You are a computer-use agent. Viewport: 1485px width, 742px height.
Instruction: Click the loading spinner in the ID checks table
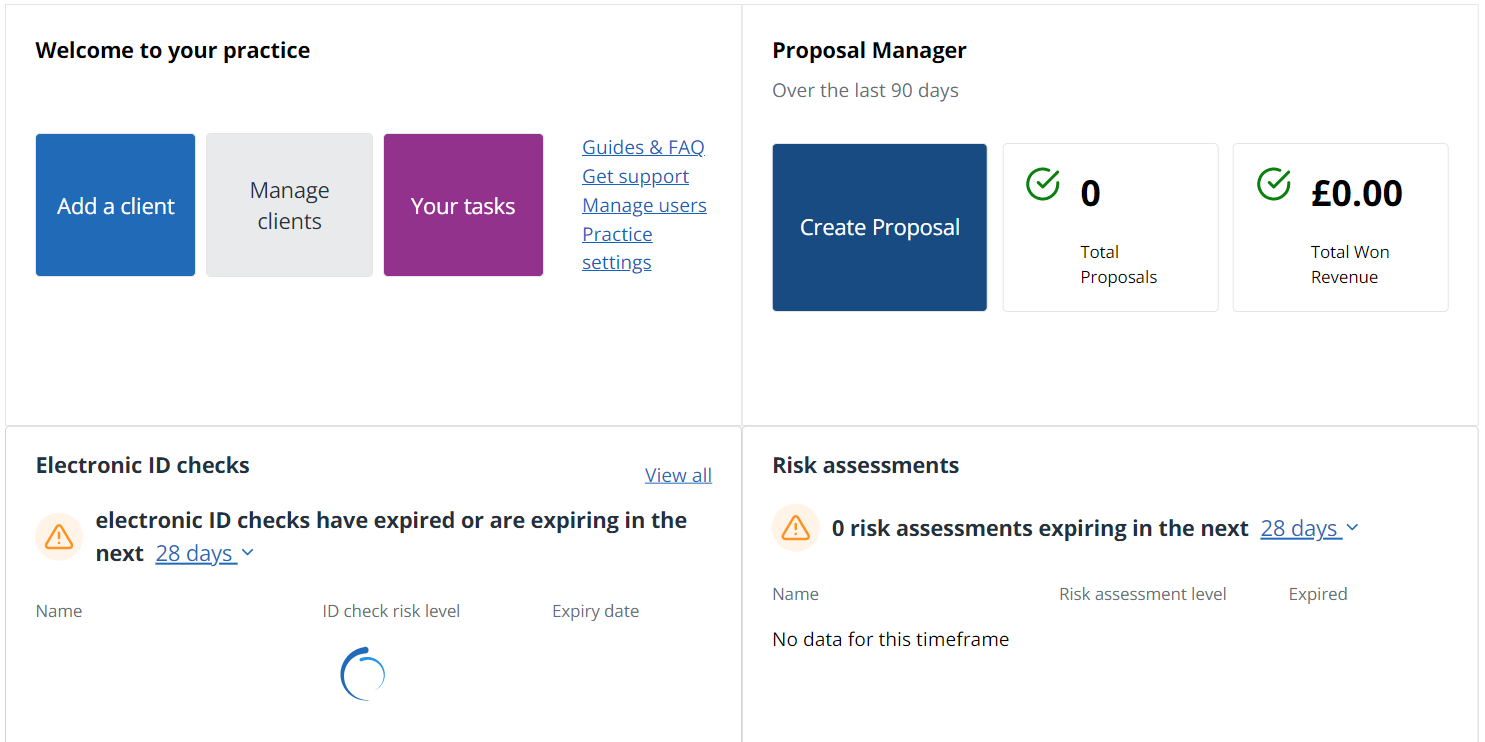(x=363, y=674)
